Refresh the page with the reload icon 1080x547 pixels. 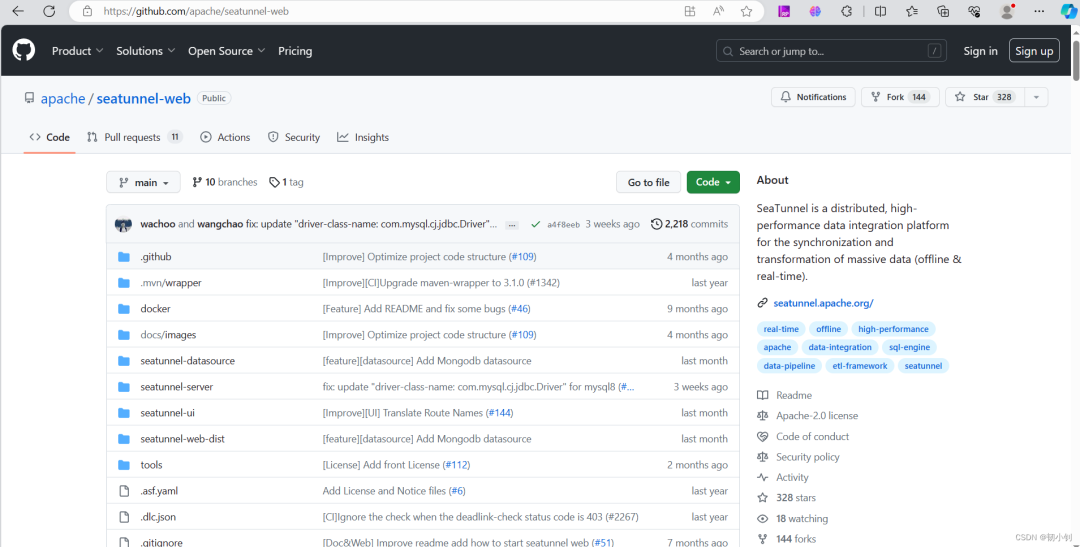pos(50,11)
